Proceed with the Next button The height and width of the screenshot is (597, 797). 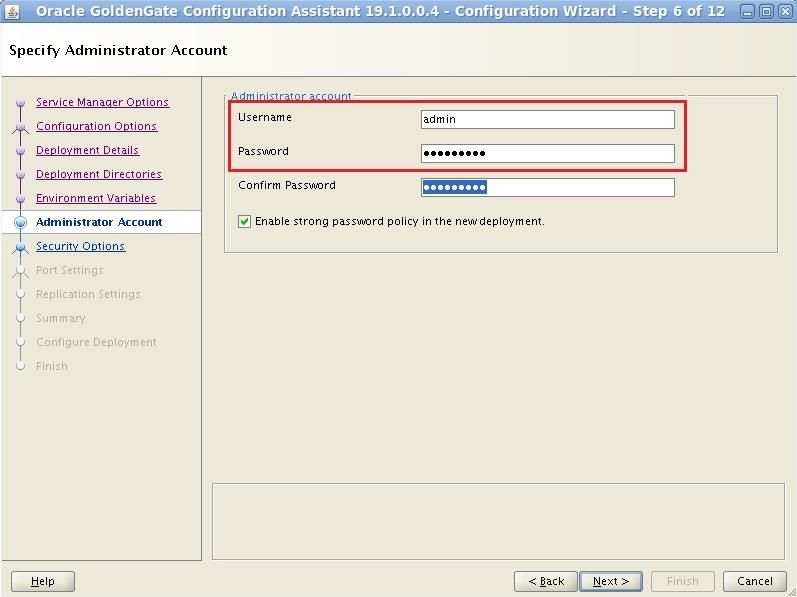(610, 581)
